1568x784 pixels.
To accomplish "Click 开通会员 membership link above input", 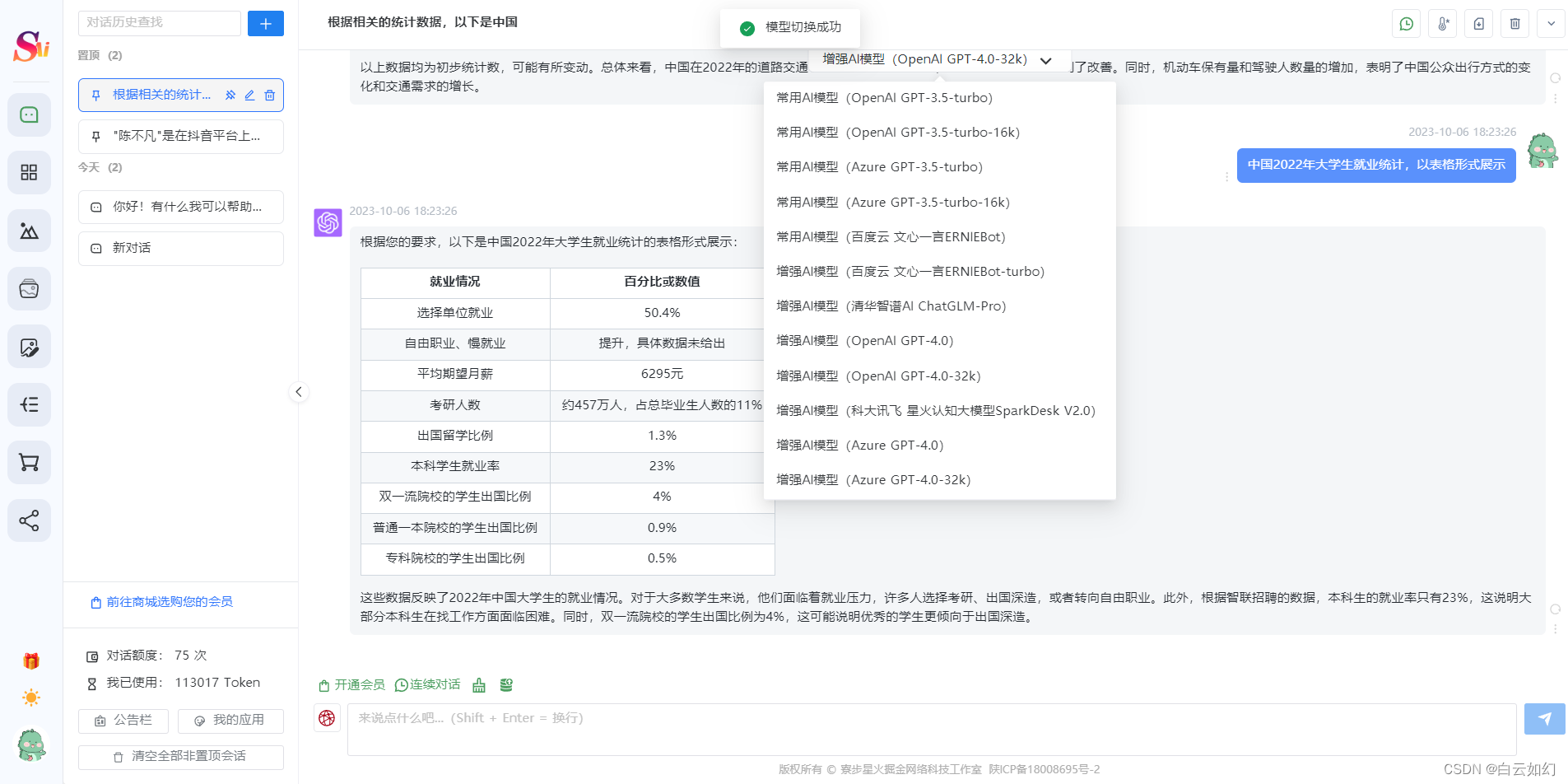I will (x=352, y=685).
